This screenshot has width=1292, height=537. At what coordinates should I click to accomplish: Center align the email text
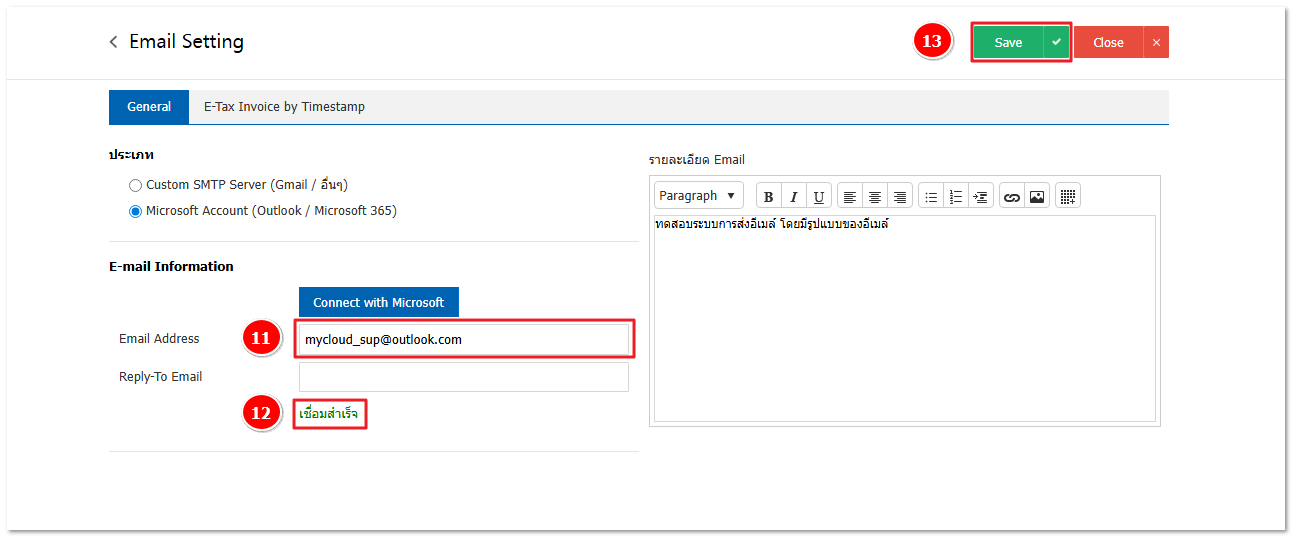tap(875, 197)
